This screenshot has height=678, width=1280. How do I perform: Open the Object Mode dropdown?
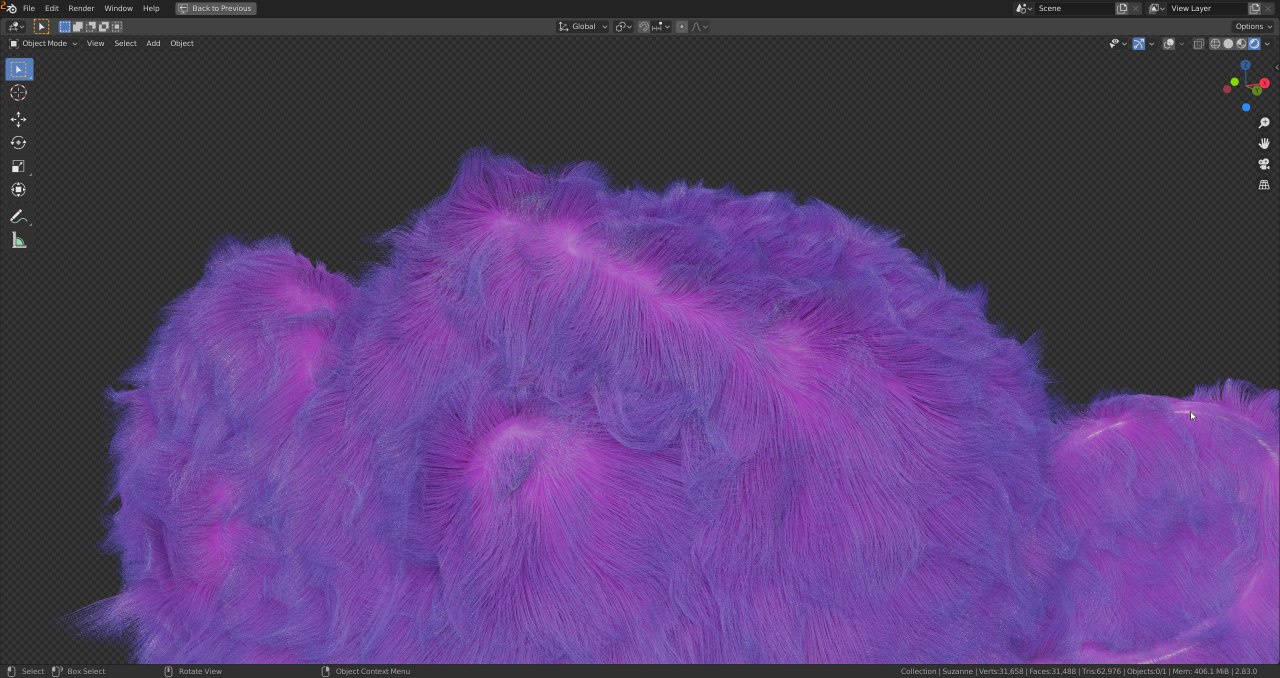click(43, 44)
